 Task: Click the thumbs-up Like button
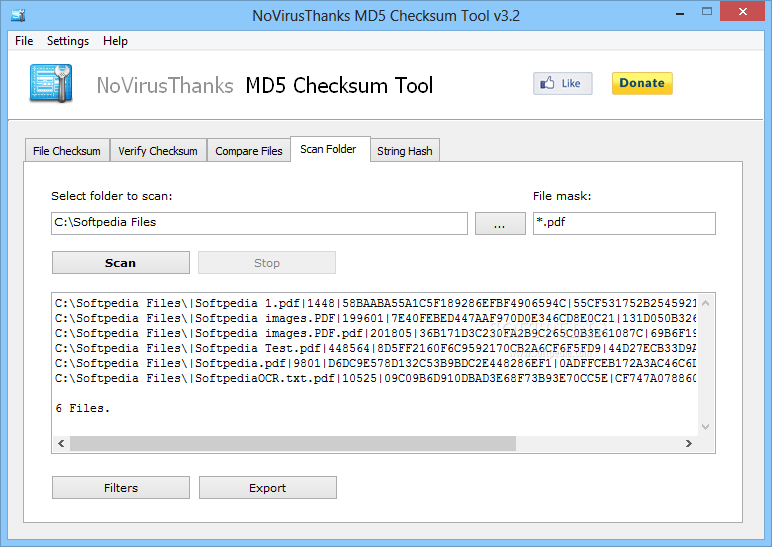click(562, 83)
